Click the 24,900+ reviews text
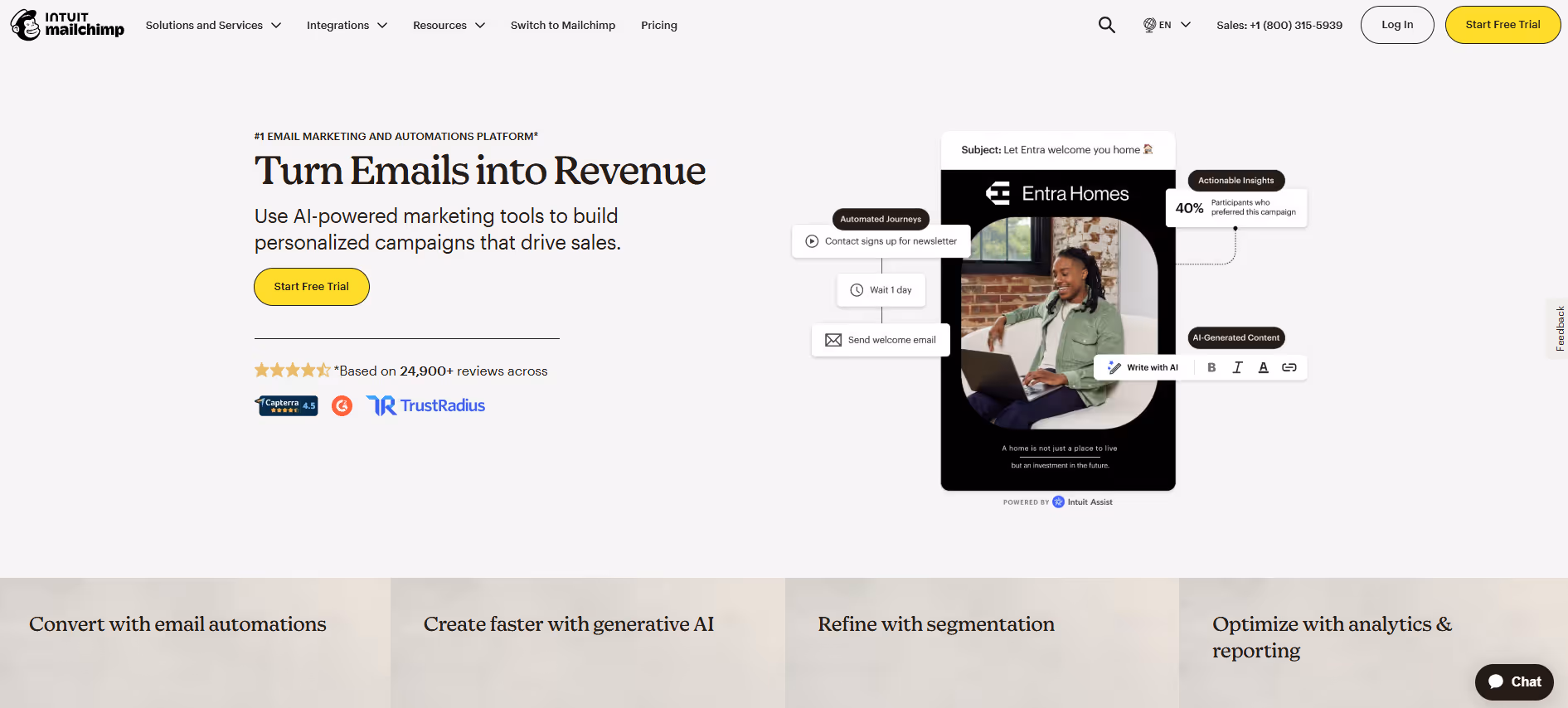Screen dimensions: 1568x708 coord(473,371)
